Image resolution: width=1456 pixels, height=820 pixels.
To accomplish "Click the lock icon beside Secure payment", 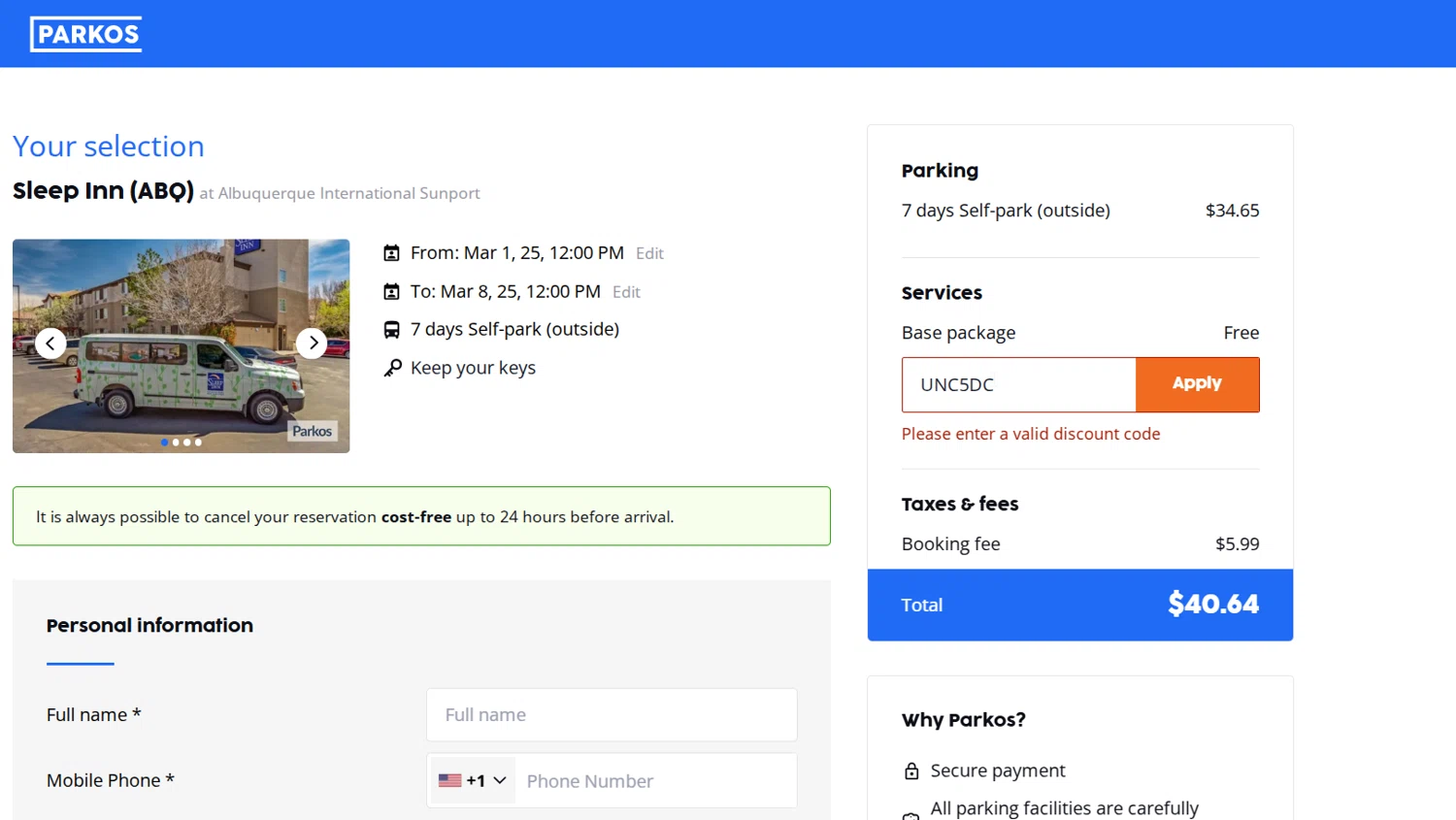I will (911, 771).
